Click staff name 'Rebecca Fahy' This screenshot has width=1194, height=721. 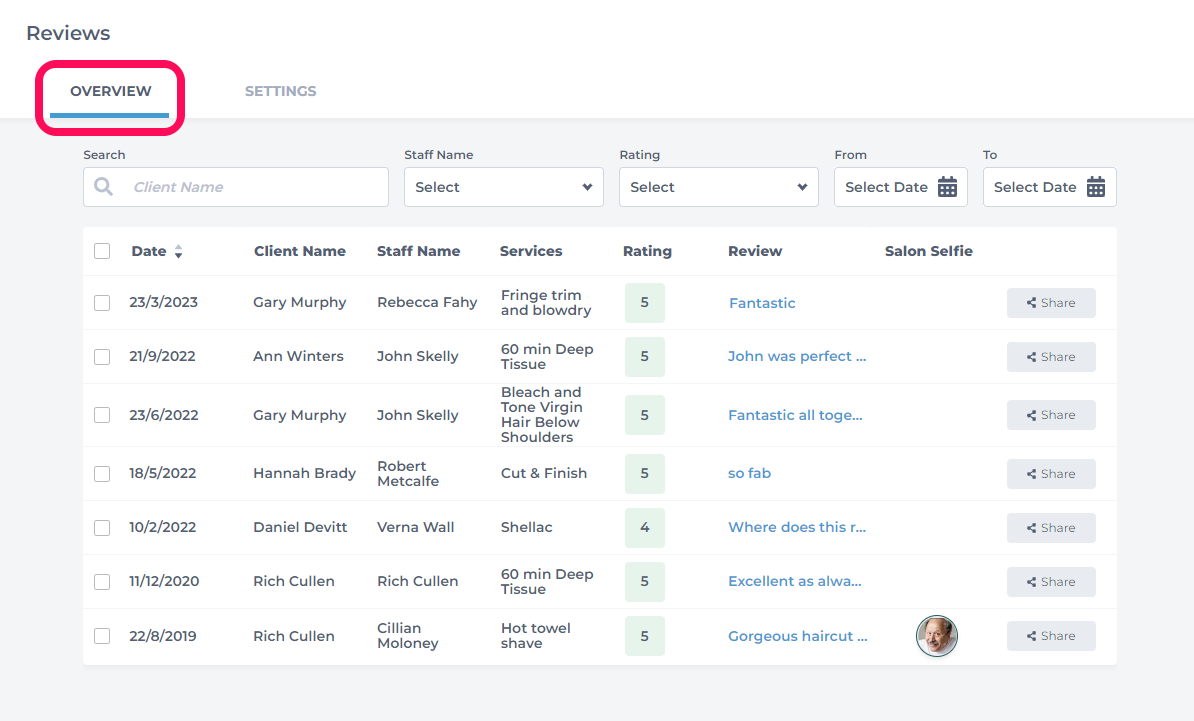(427, 302)
